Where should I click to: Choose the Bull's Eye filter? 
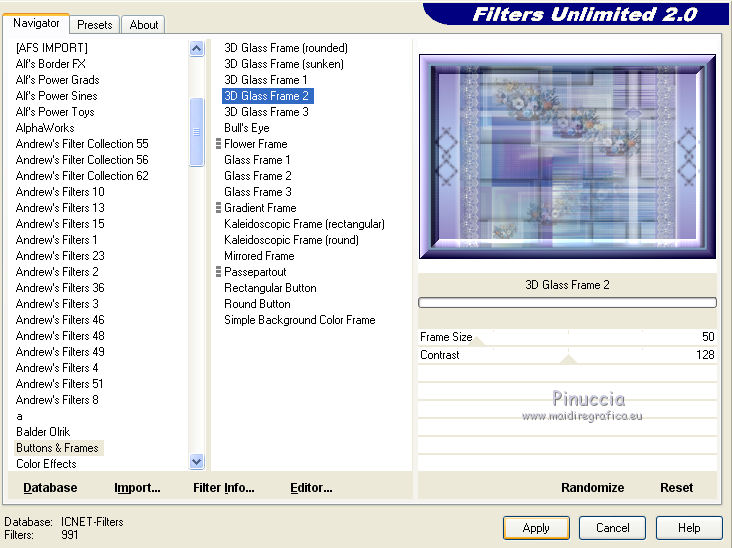[x=247, y=128]
